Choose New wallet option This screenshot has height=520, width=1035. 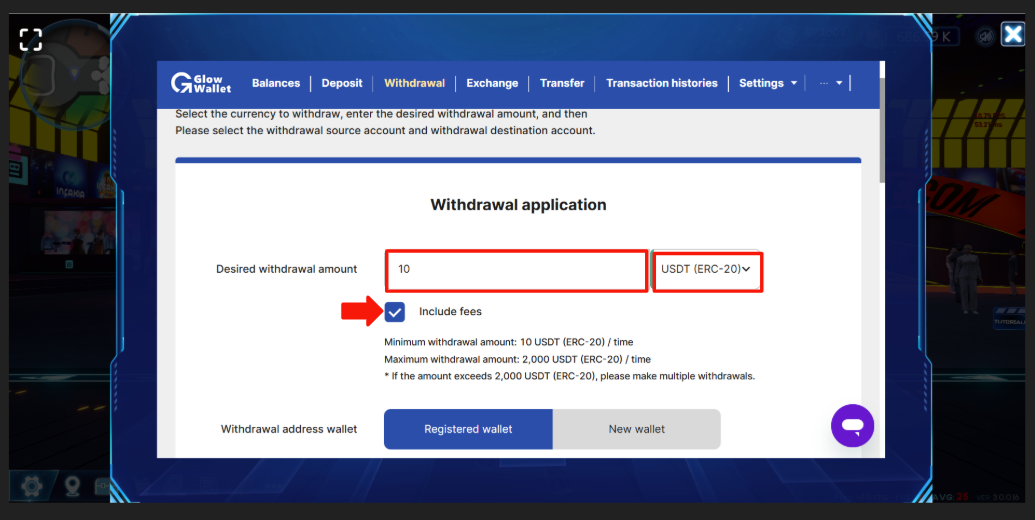tap(636, 429)
